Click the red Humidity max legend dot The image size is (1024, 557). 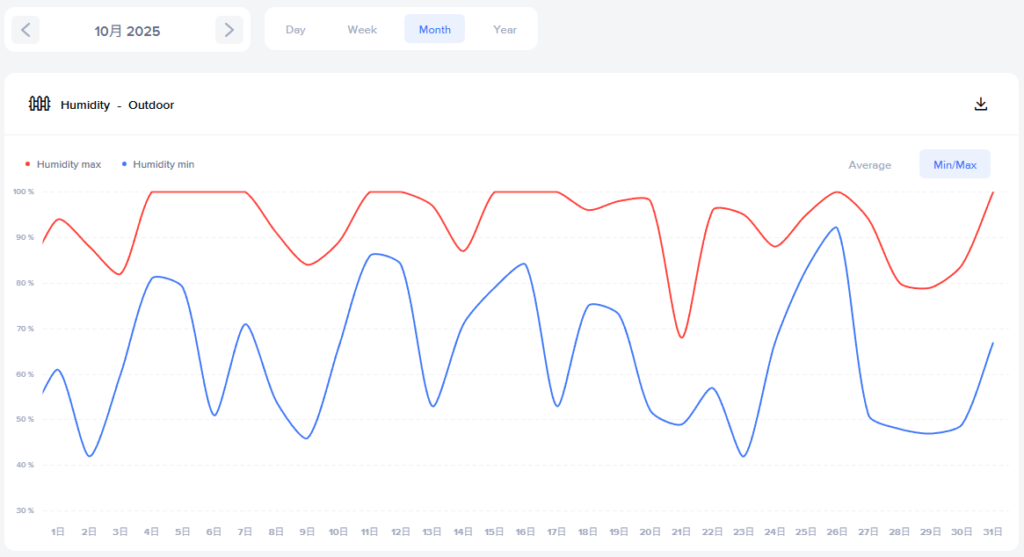28,164
